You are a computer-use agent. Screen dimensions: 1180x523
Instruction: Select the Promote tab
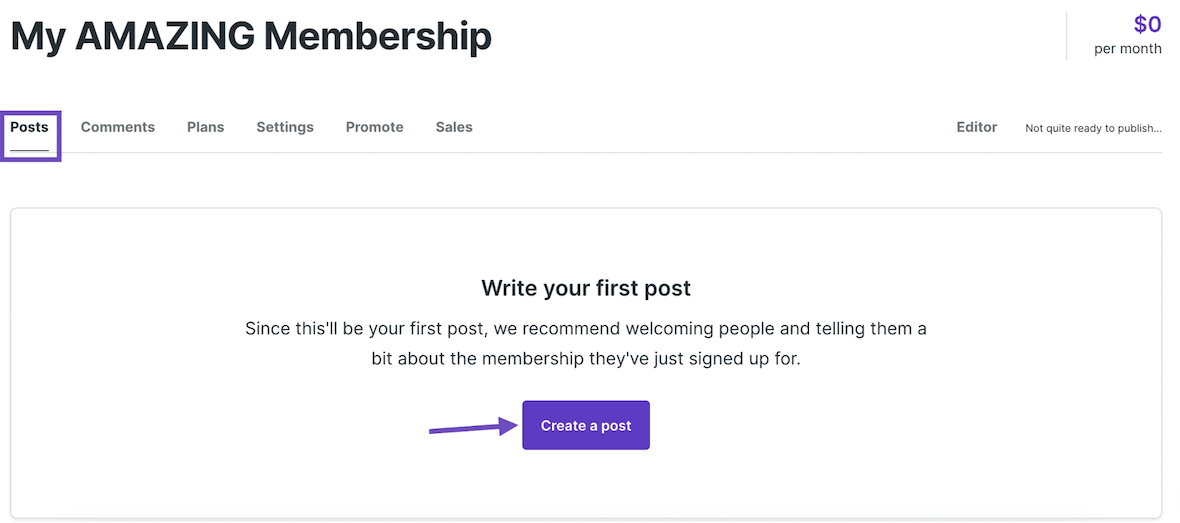coord(374,127)
